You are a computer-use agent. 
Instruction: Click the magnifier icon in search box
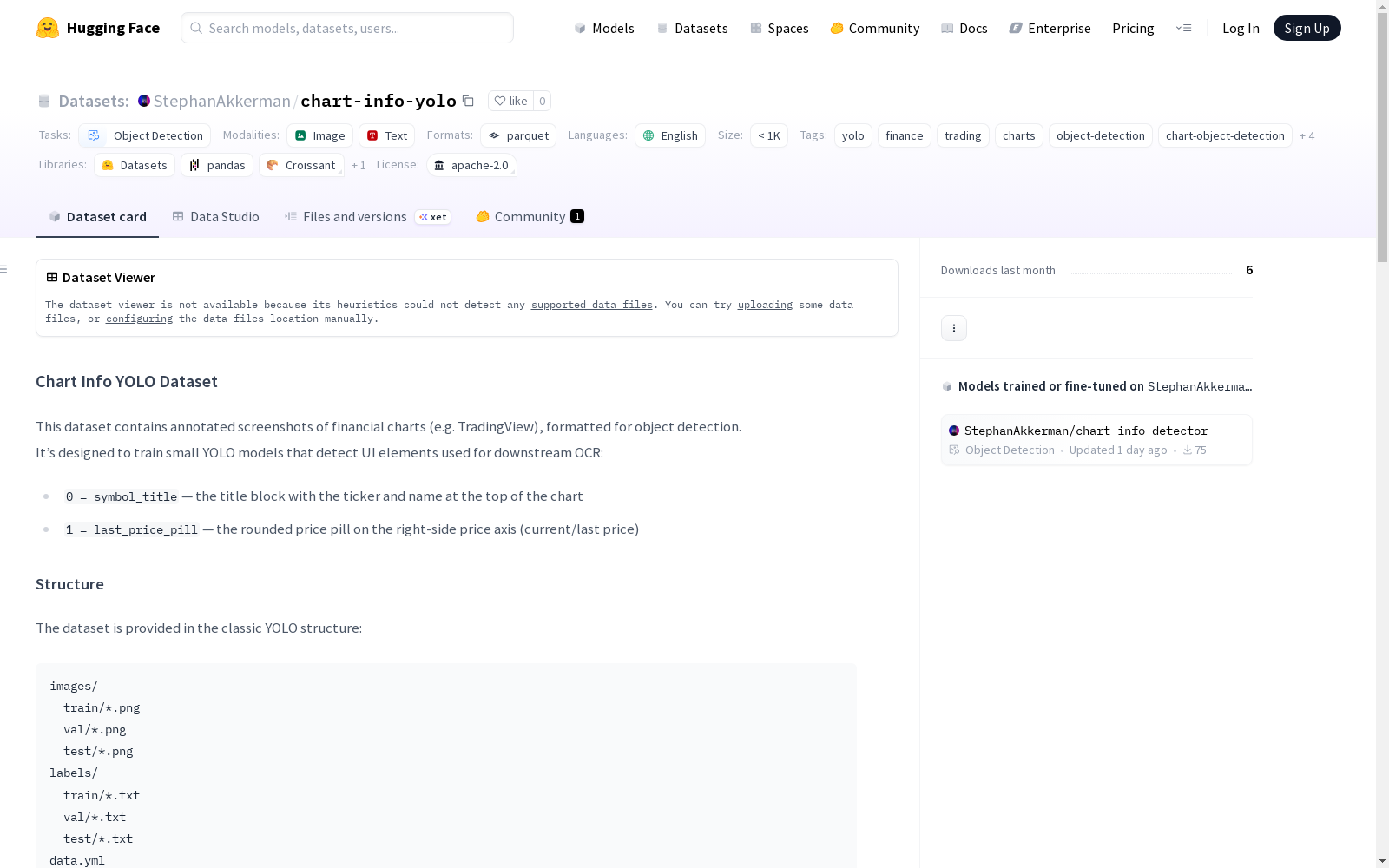[196, 28]
